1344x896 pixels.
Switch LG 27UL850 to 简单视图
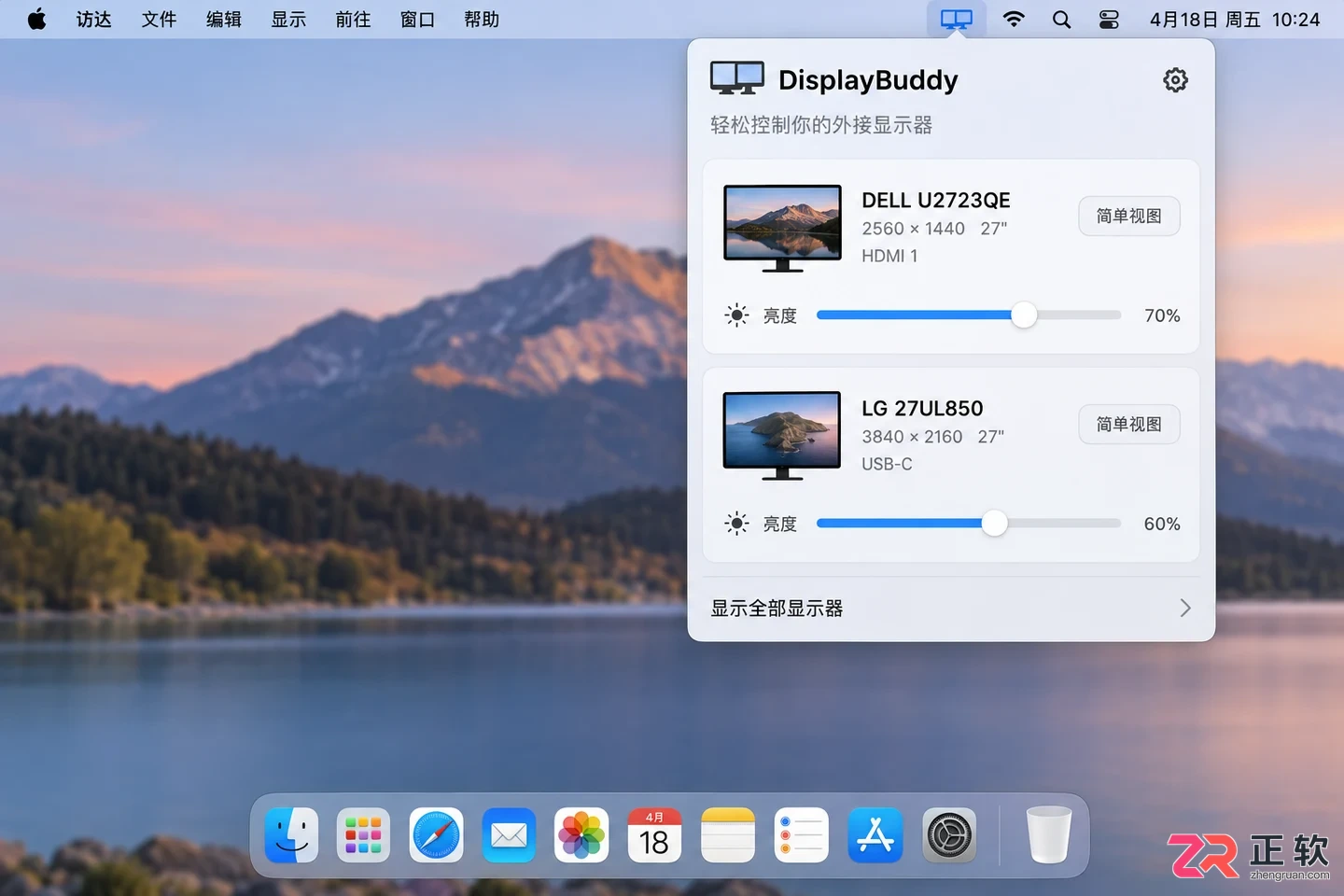tap(1129, 425)
